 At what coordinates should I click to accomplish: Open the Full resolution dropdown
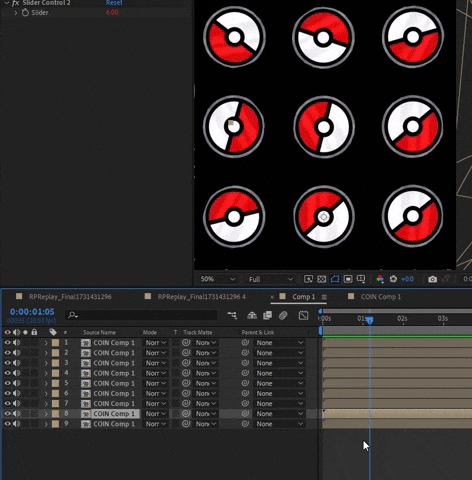pyautogui.click(x=271, y=279)
